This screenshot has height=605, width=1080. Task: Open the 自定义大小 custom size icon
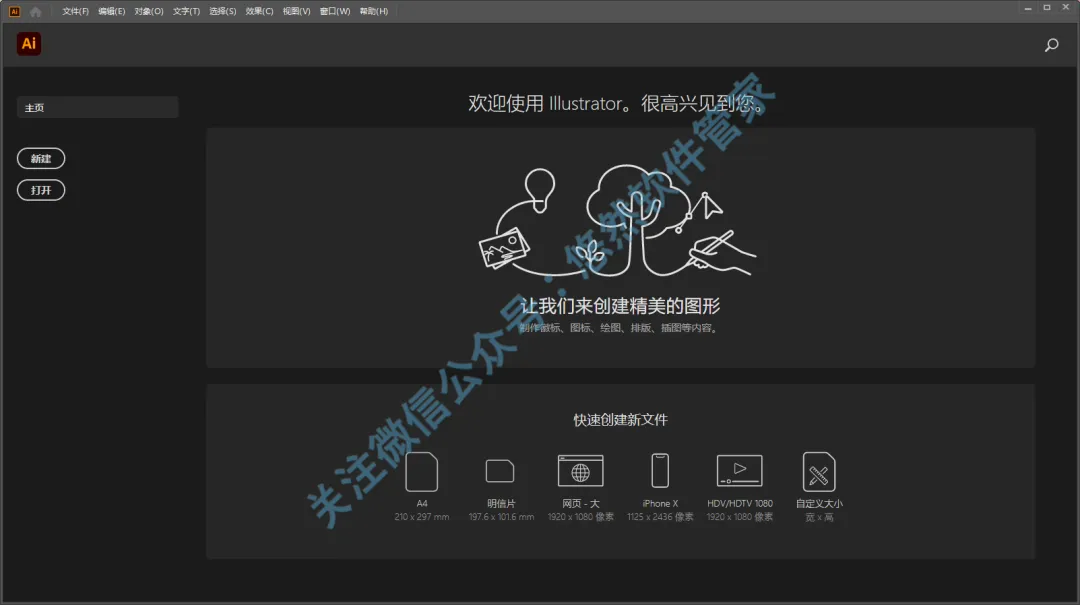[x=819, y=471]
